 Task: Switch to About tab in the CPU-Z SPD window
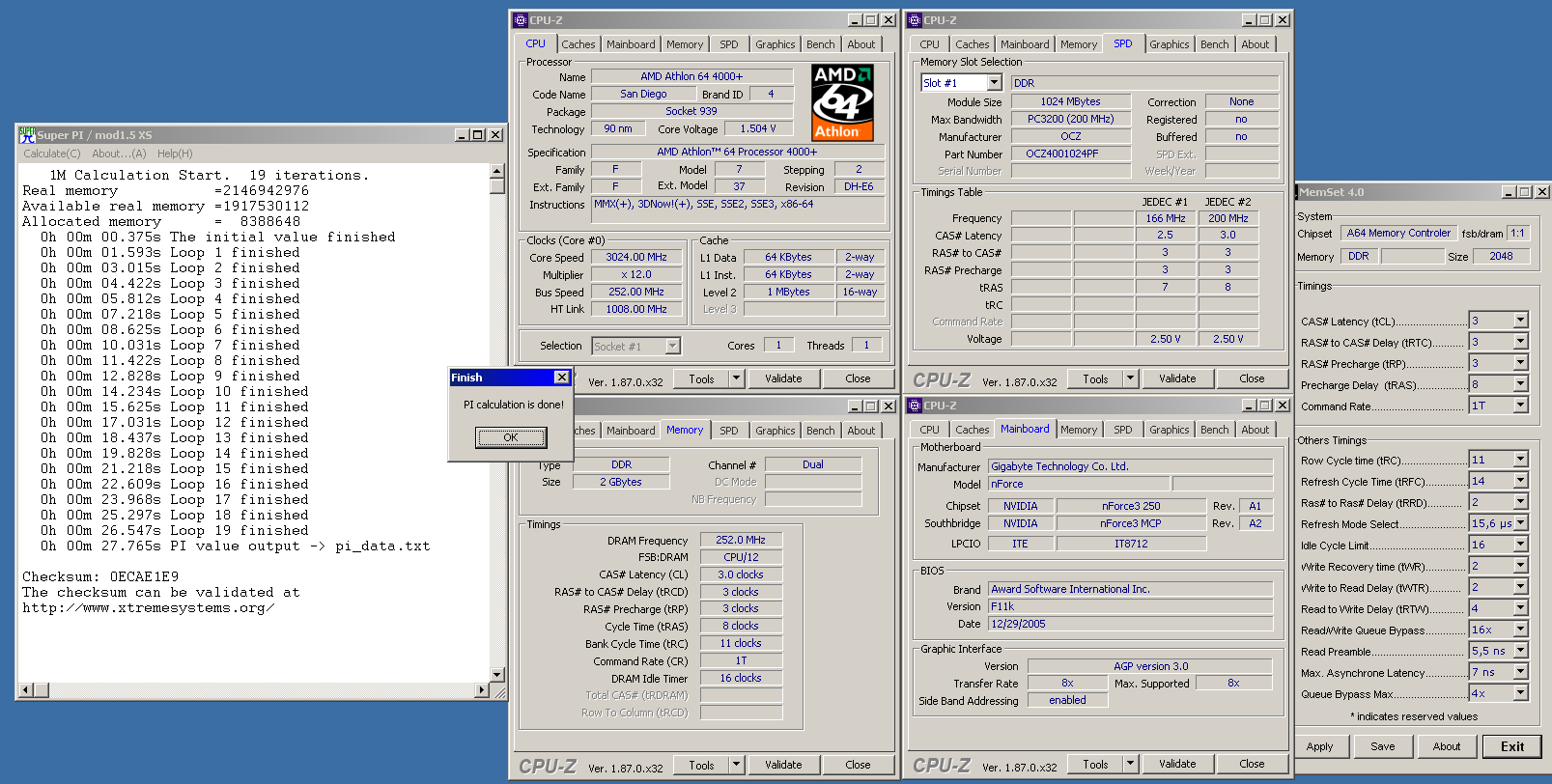tap(1256, 44)
